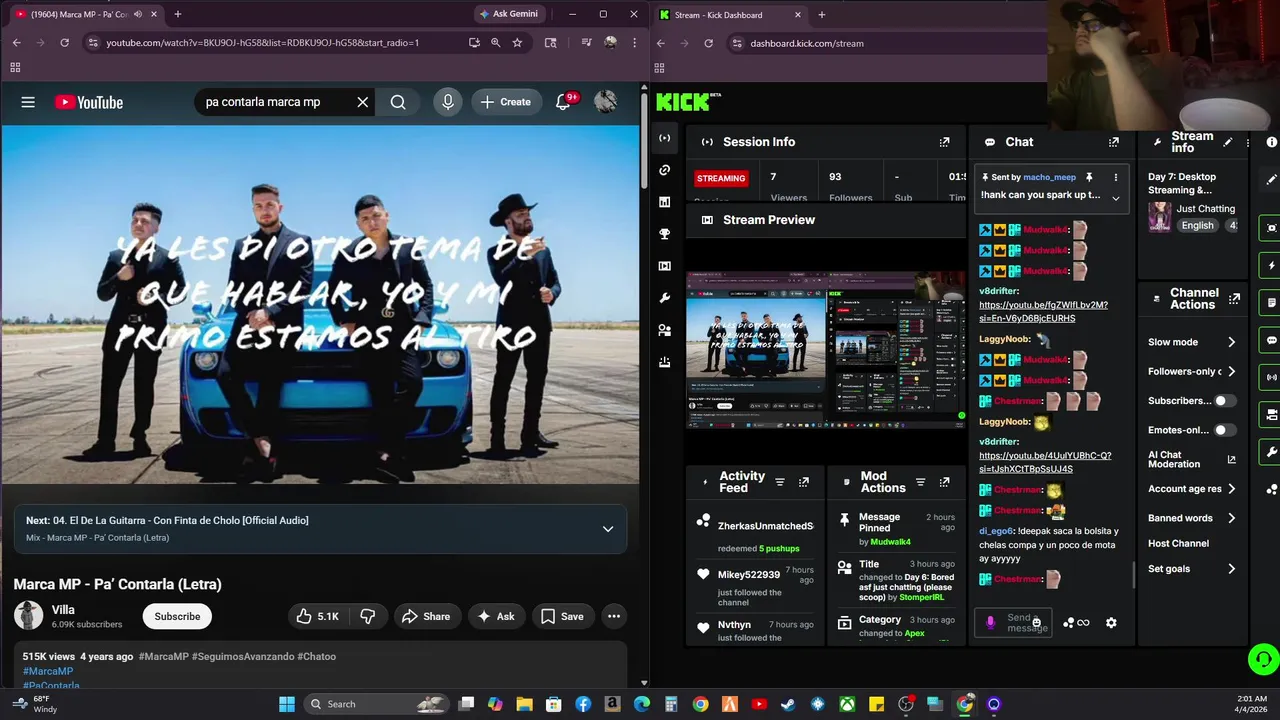Click the YouTube search magnifier button
This screenshot has width=1280, height=720.
(x=398, y=102)
